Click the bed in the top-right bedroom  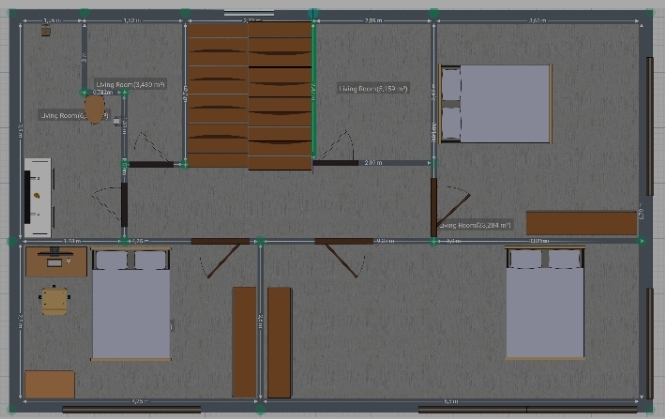pos(496,104)
